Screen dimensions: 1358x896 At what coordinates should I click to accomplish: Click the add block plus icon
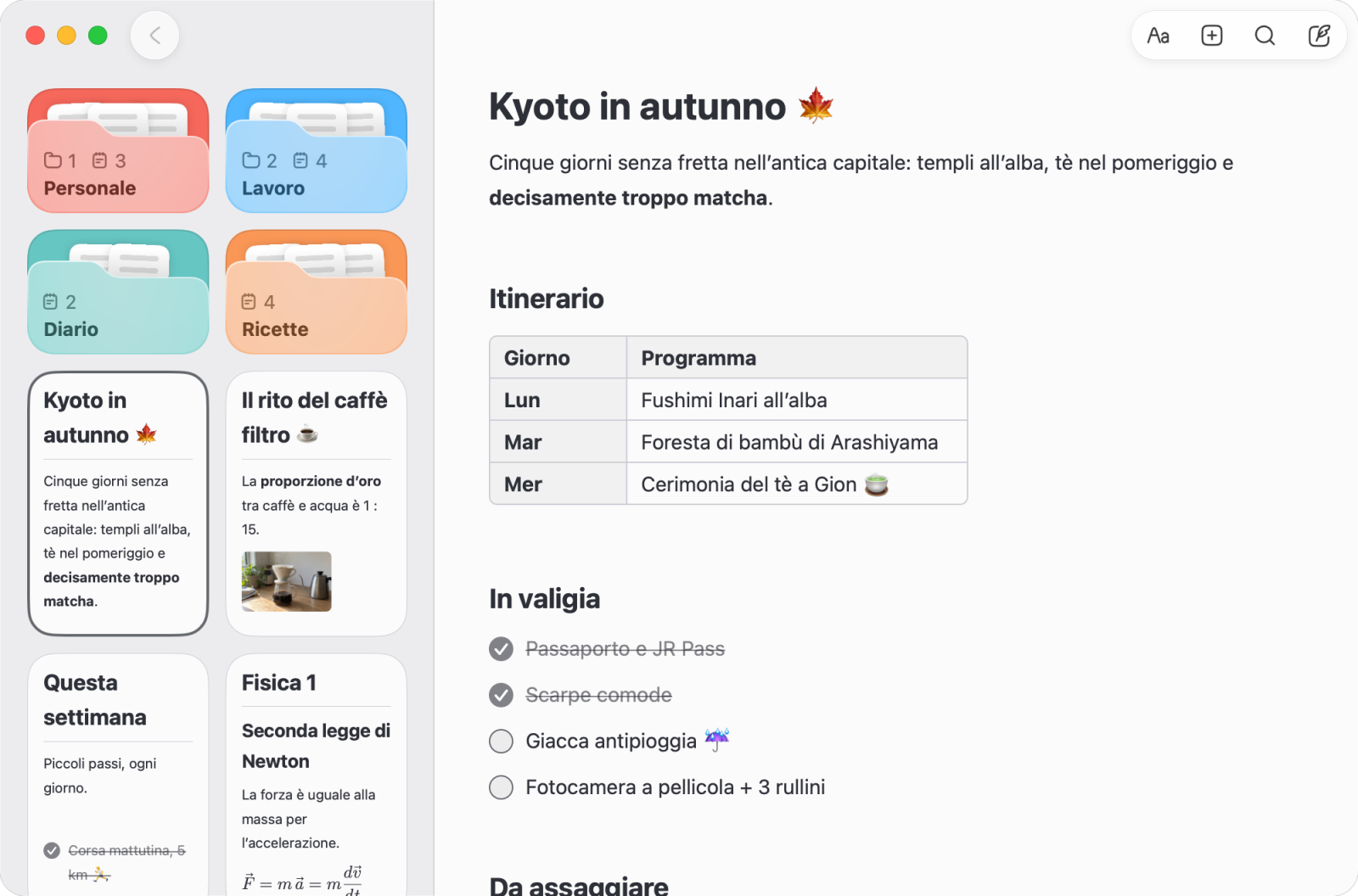point(1211,36)
